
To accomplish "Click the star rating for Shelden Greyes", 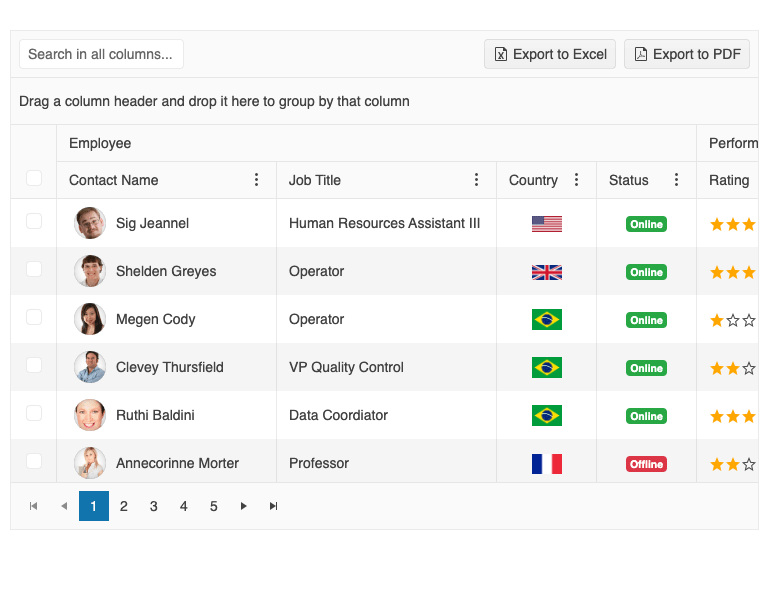I will (x=734, y=272).
